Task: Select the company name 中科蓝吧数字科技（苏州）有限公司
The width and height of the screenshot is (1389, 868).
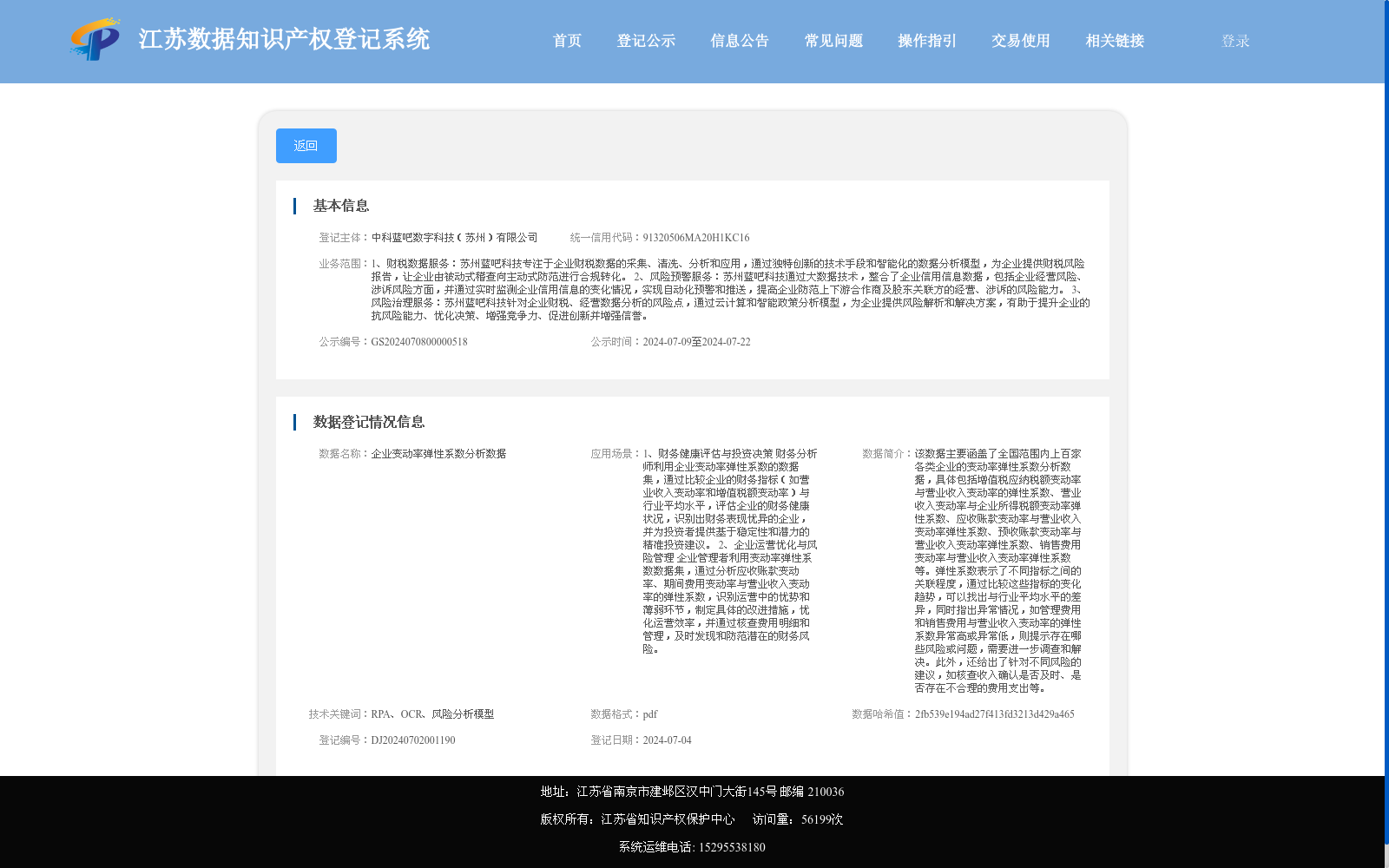Action: (x=455, y=238)
